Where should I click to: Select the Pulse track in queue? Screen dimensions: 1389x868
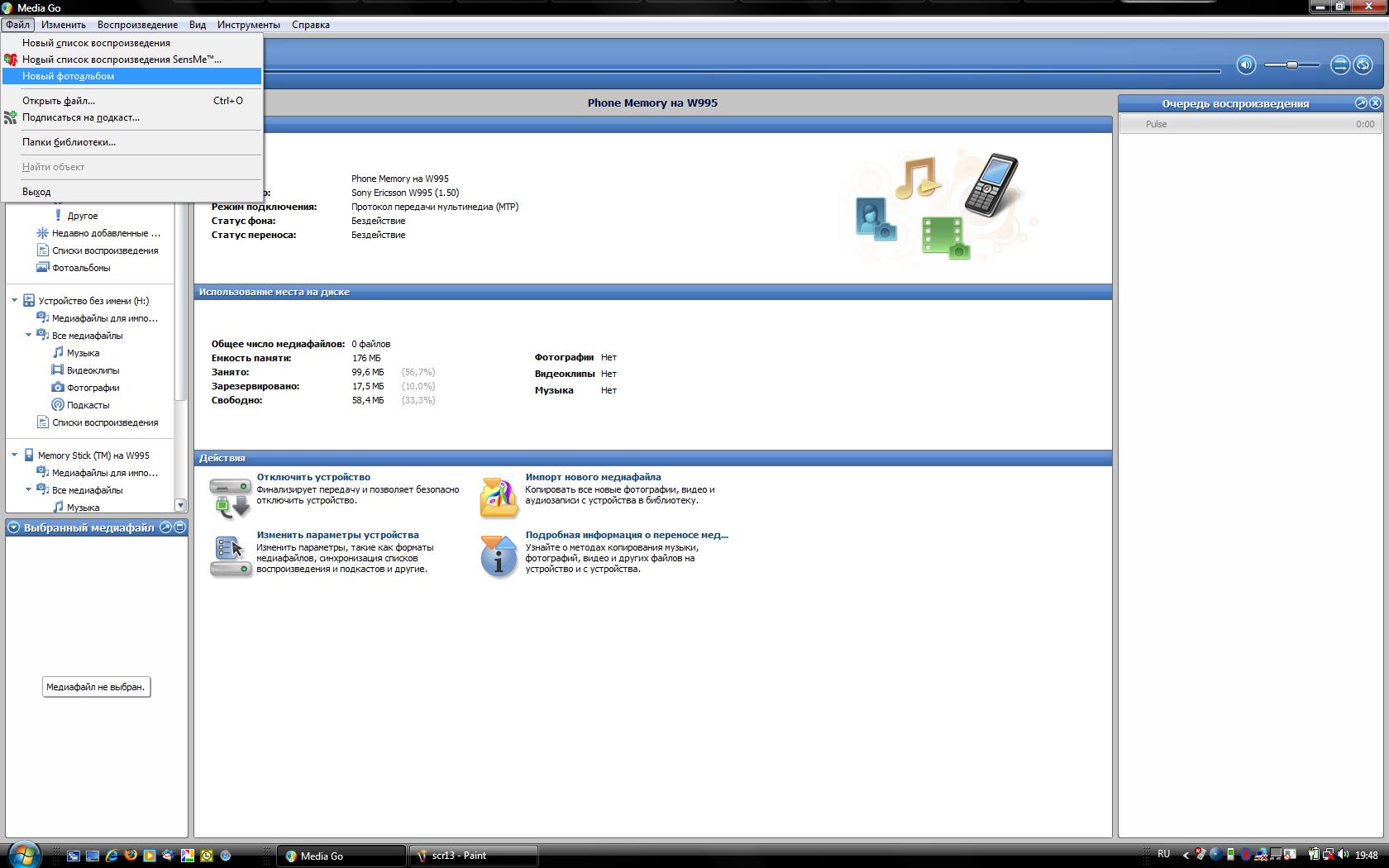[x=1250, y=124]
